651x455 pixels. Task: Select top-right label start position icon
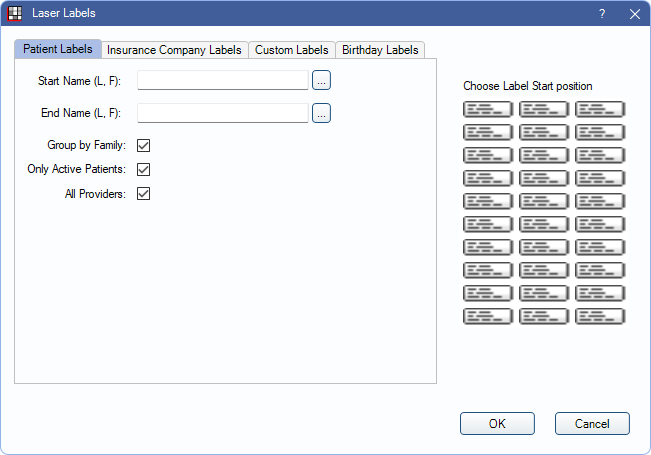[x=600, y=109]
